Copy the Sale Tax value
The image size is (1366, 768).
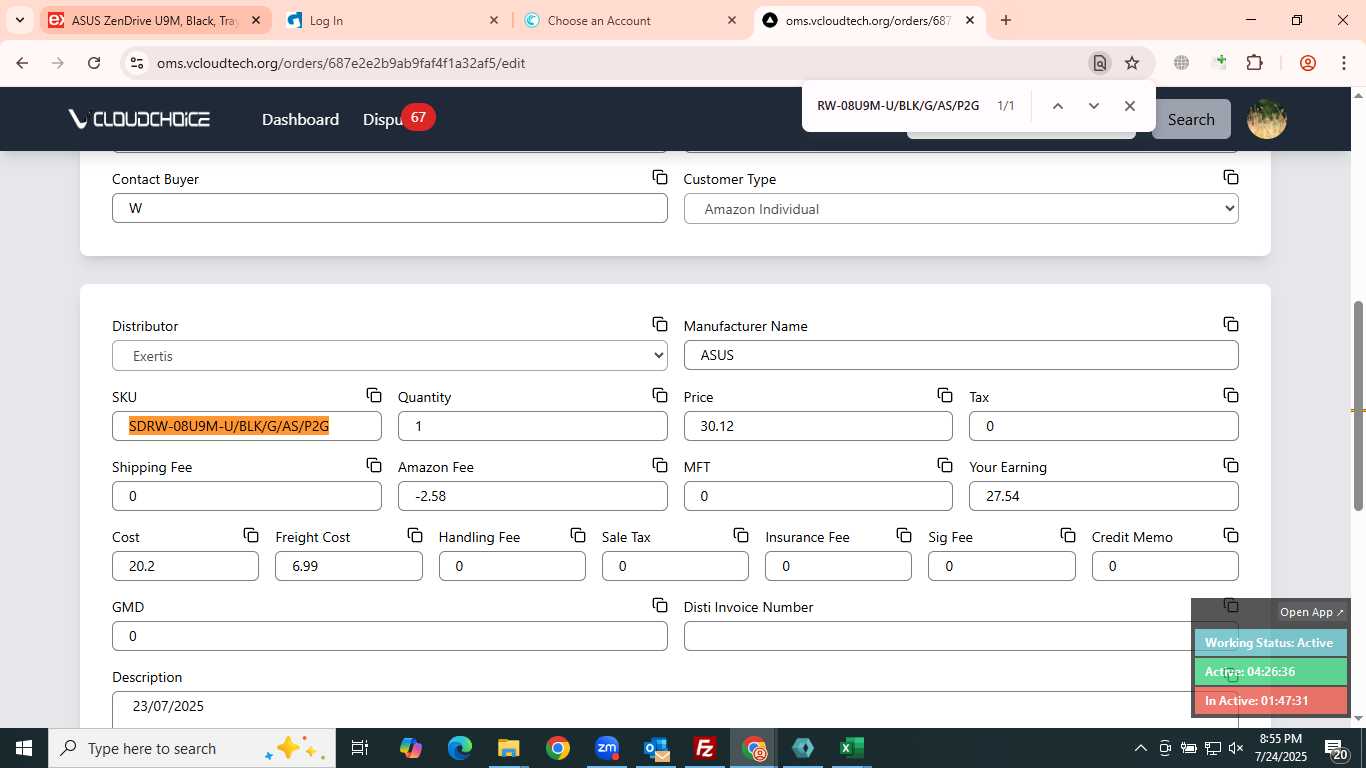tap(741, 535)
